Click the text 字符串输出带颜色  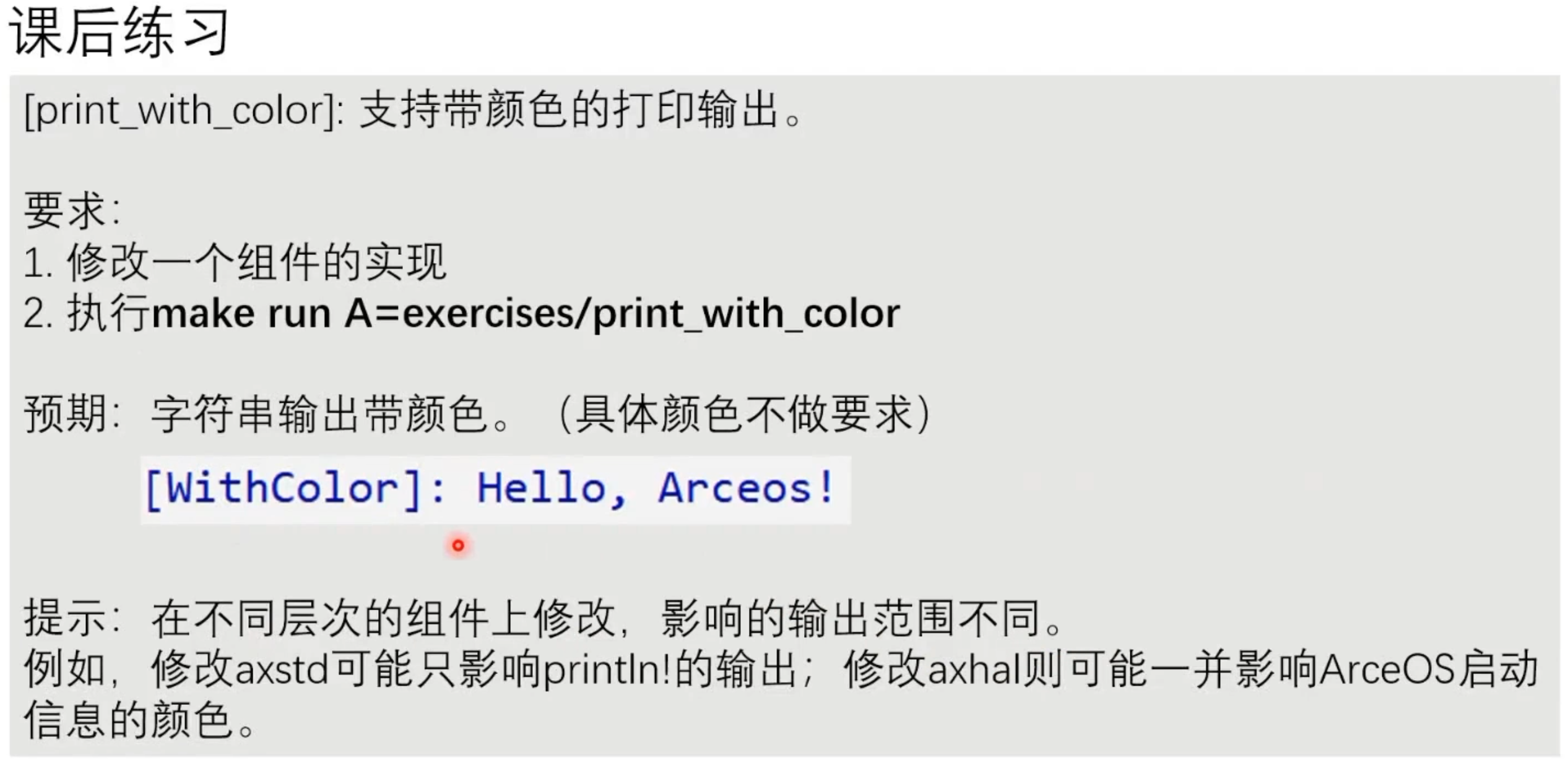(319, 414)
